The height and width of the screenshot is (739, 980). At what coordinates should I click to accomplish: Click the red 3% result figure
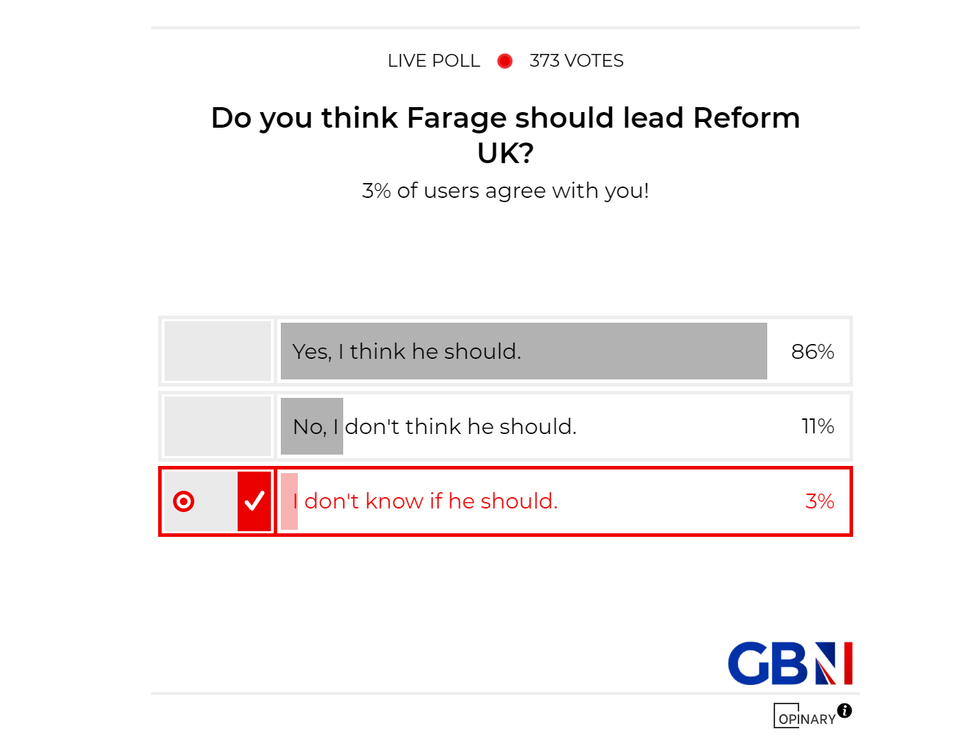819,501
